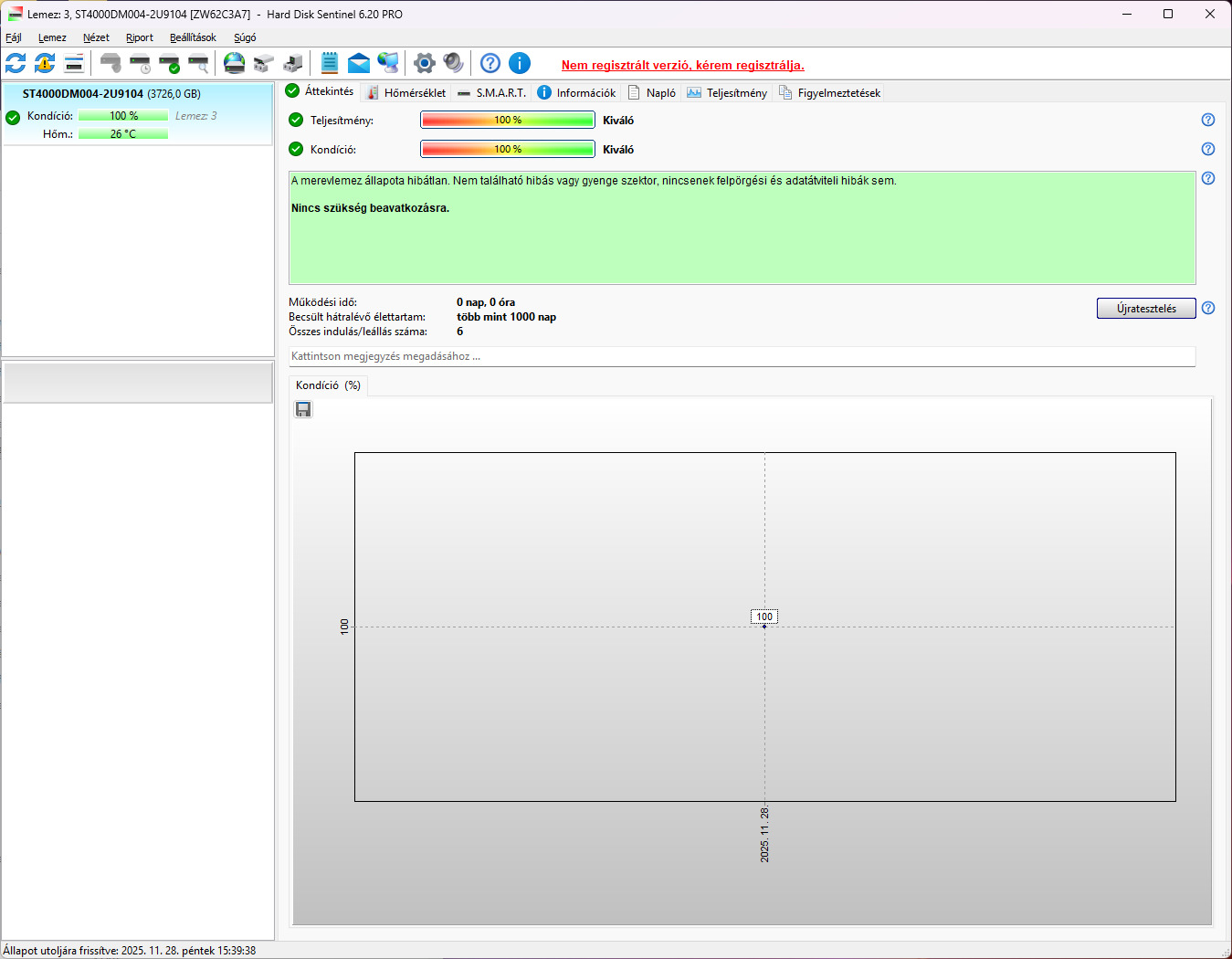
Task: Open the Fájl menu
Action: coord(14,37)
